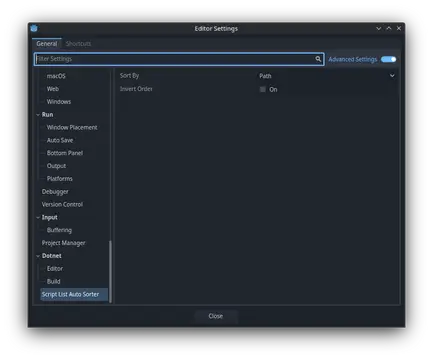
Task: Click the settings list vertical scrollbar
Action: point(110,271)
